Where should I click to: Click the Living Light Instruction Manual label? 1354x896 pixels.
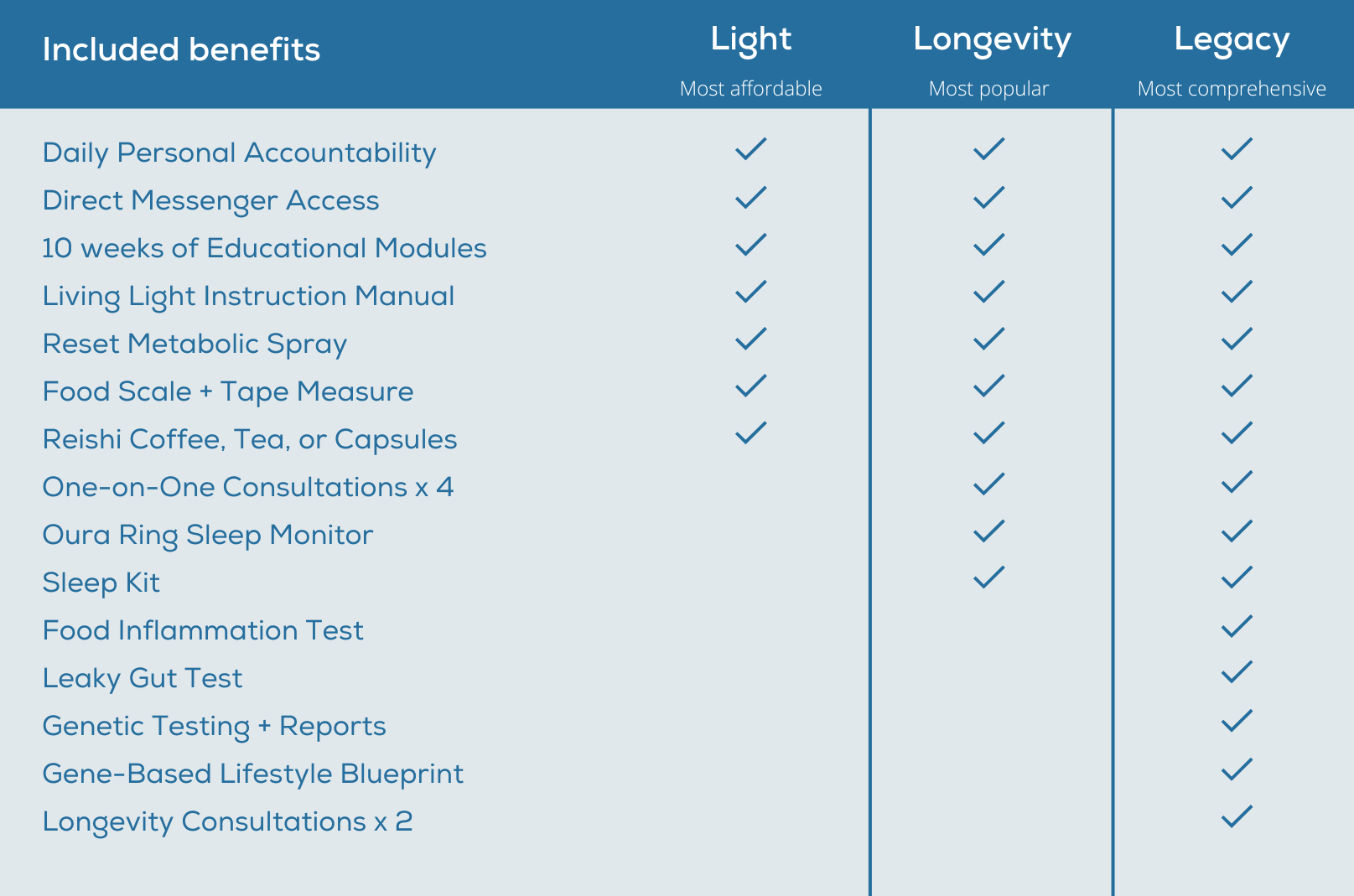pyautogui.click(x=248, y=296)
